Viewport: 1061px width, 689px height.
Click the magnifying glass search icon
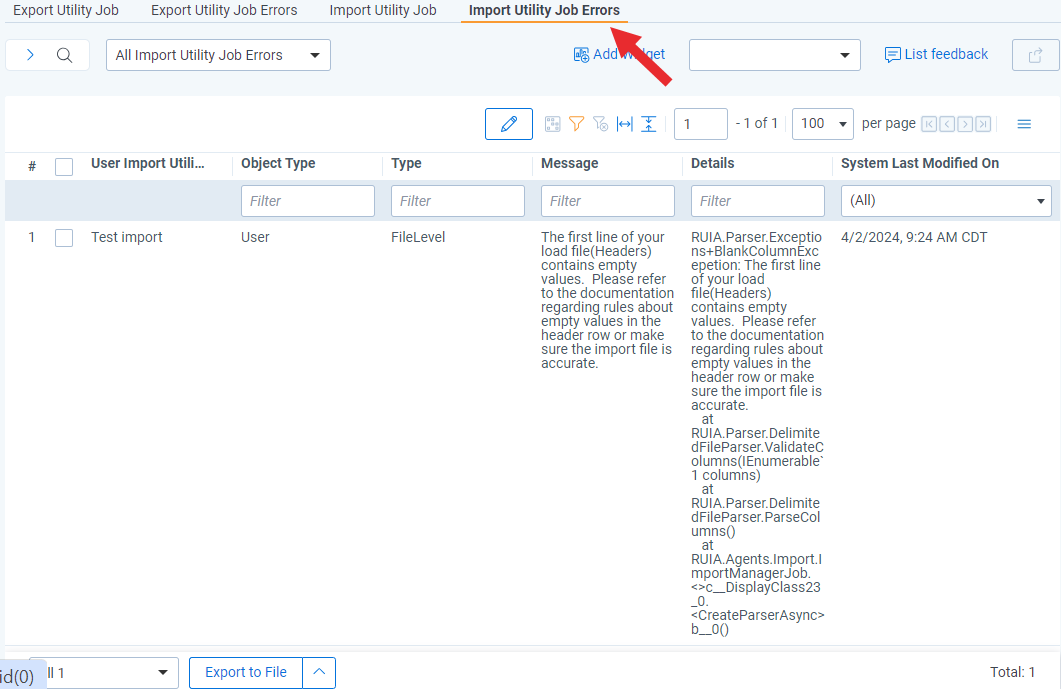tap(64, 55)
